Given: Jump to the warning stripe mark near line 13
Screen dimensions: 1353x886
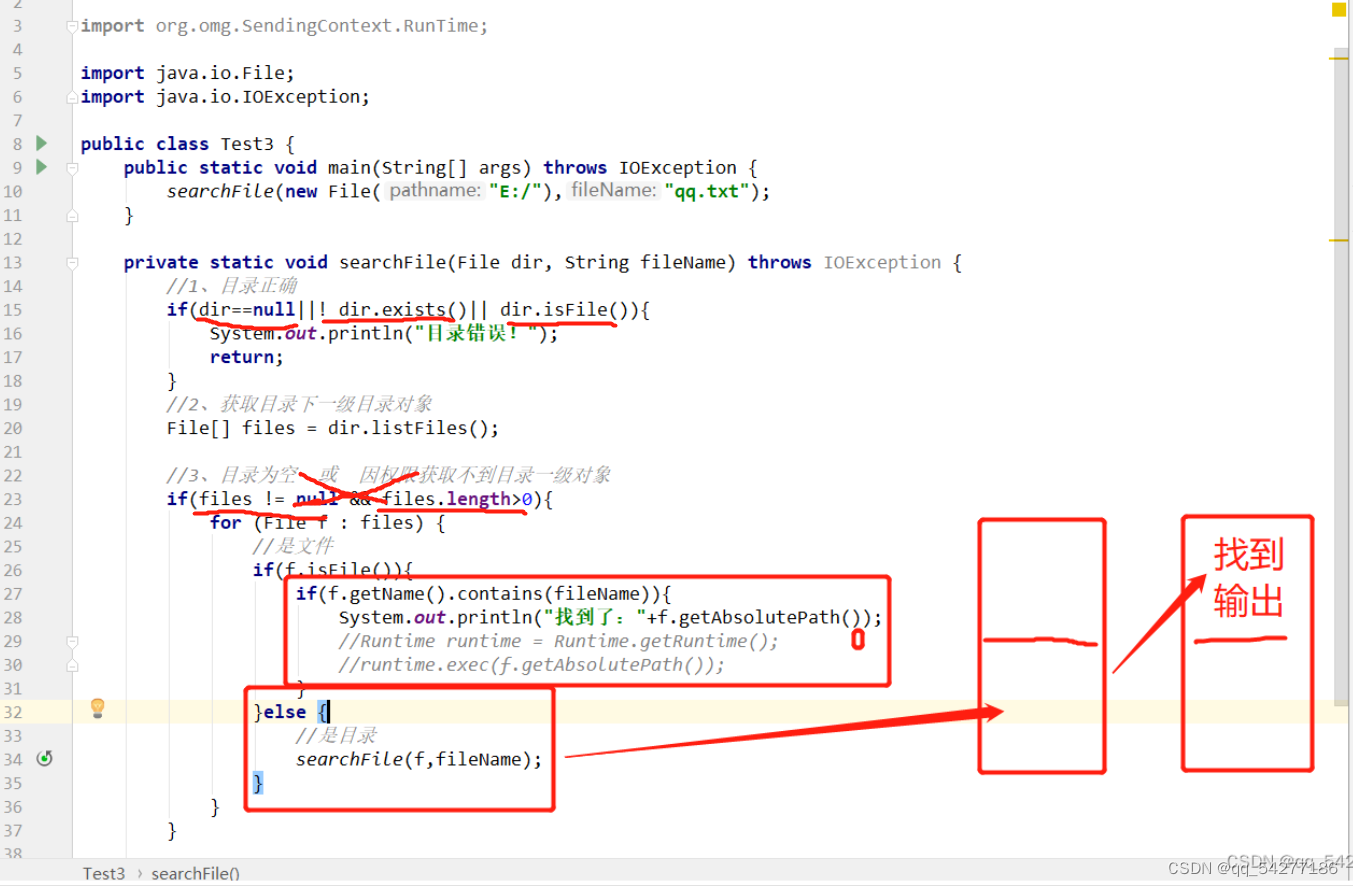Looking at the screenshot, I should tap(1339, 240).
